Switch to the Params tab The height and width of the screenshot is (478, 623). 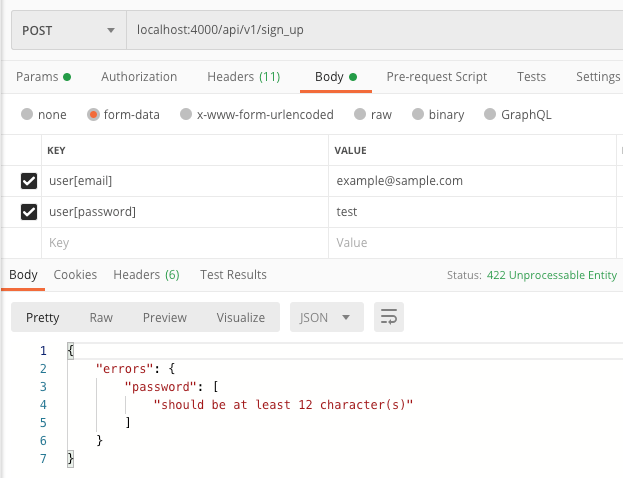pos(43,77)
